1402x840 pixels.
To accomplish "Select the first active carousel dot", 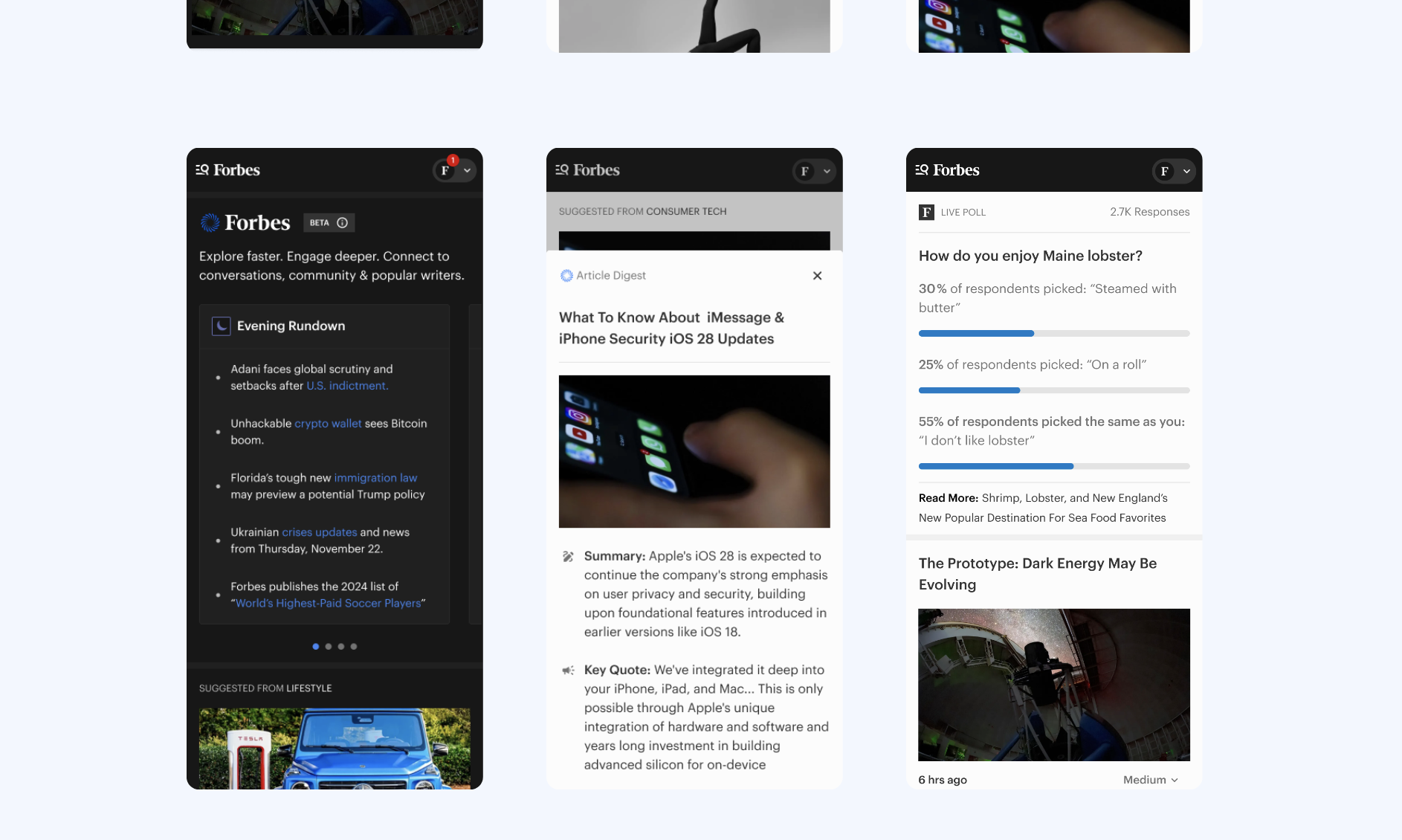I will pyautogui.click(x=316, y=647).
